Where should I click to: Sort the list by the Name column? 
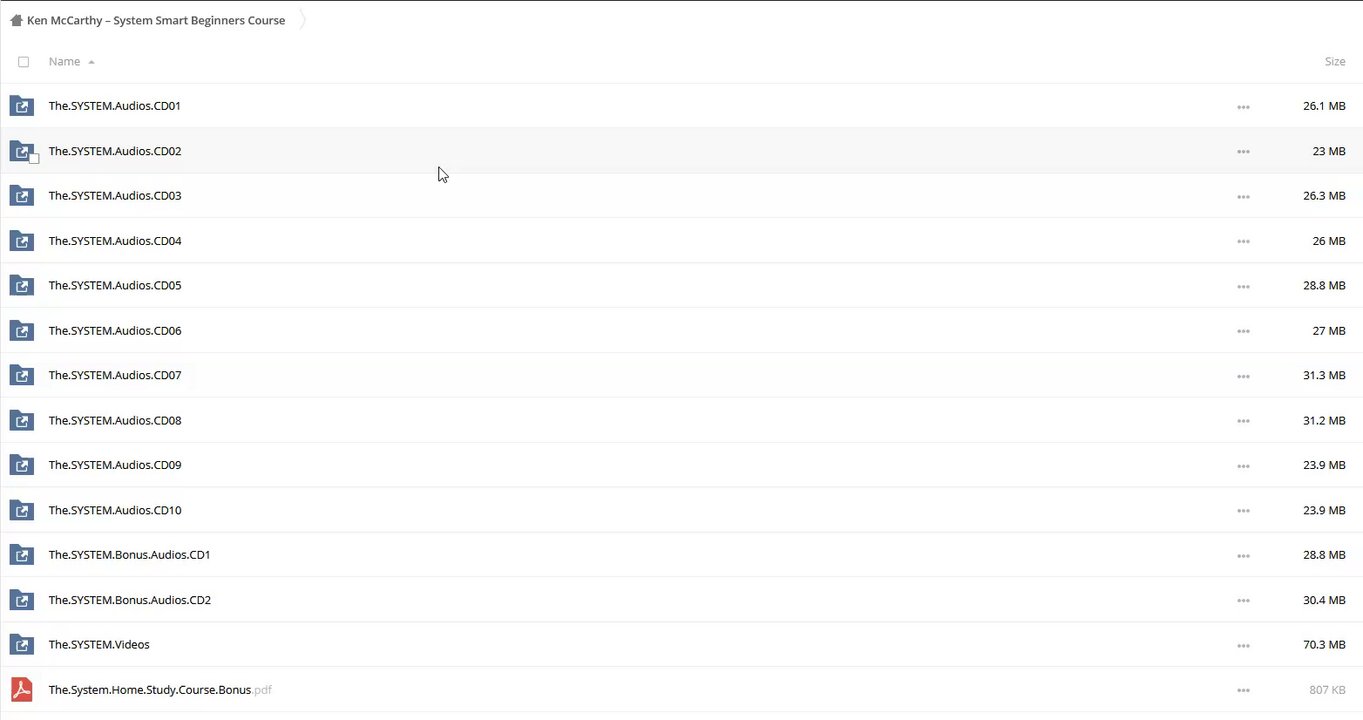(65, 62)
